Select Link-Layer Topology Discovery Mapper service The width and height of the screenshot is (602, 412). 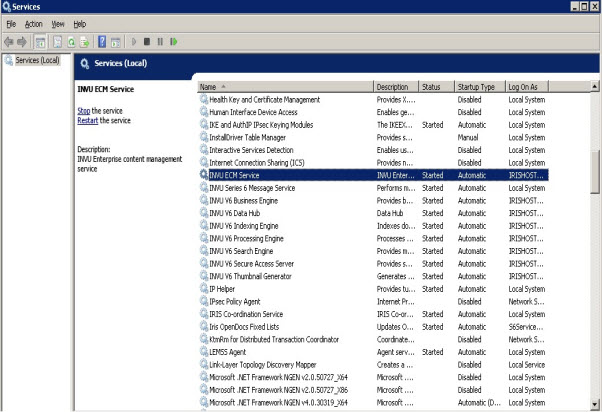point(263,365)
